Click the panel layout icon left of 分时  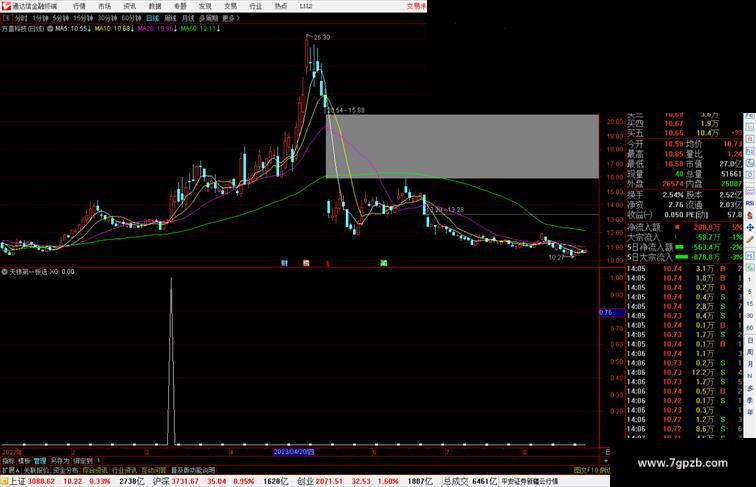(6, 18)
